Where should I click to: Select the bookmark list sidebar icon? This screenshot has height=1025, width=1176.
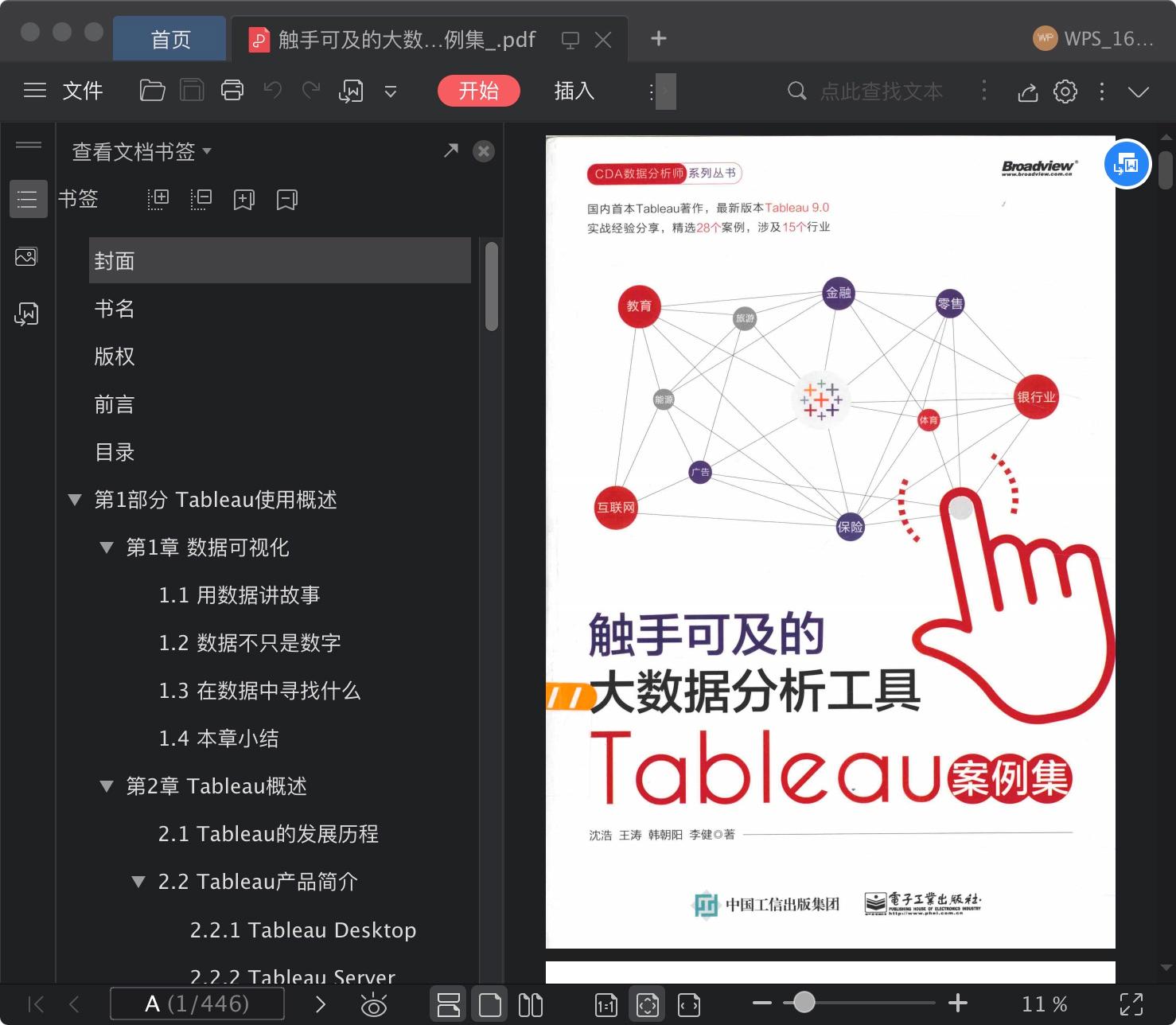[28, 199]
